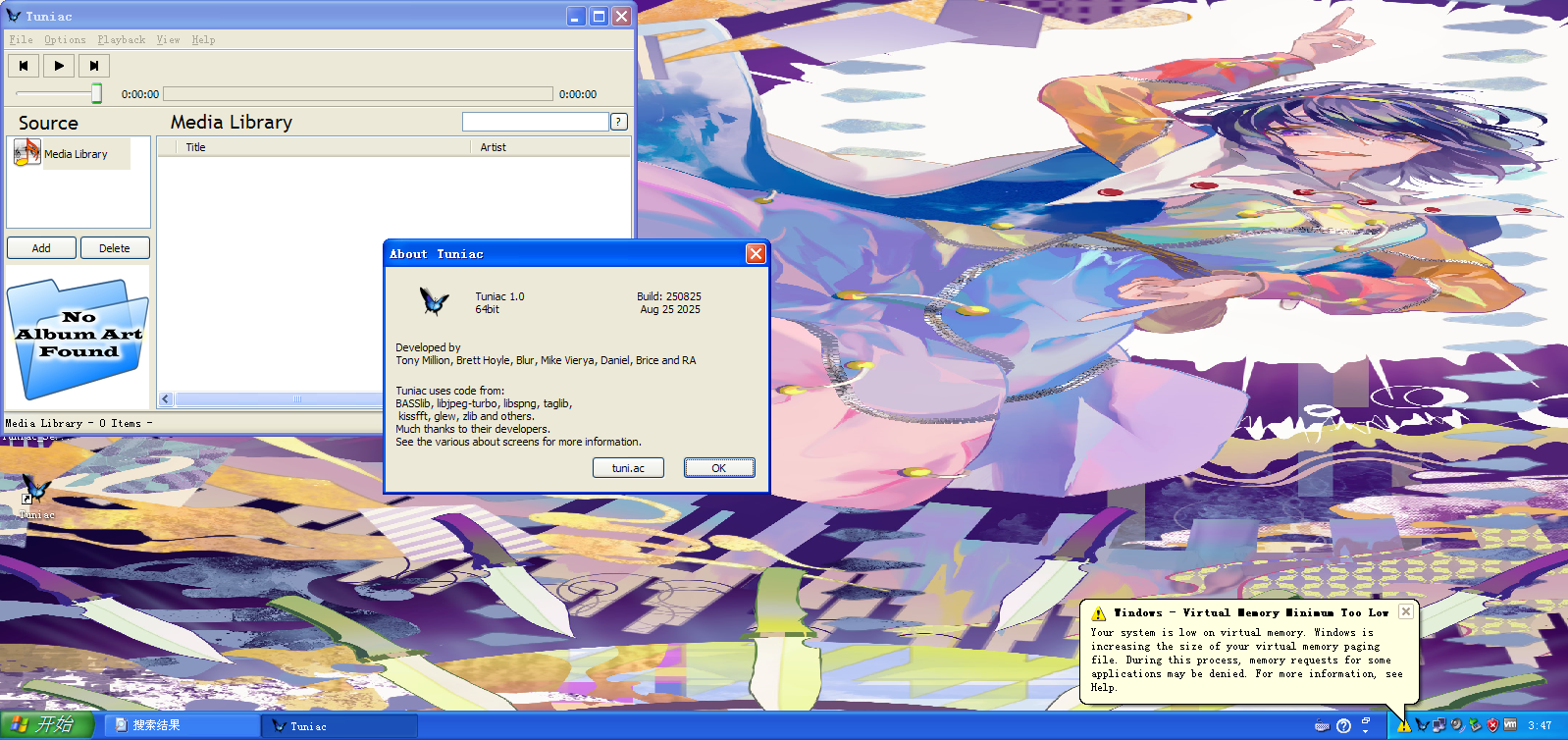Click the Safely Remove Hardware tray icon

[1475, 725]
